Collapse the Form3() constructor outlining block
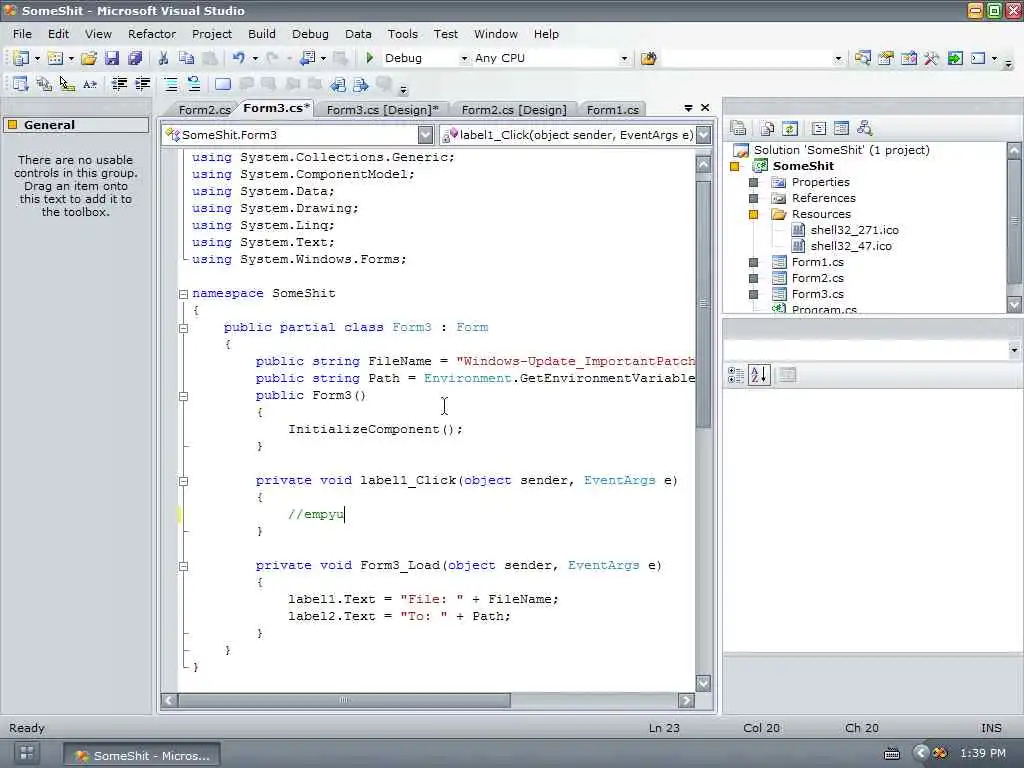 click(184, 396)
